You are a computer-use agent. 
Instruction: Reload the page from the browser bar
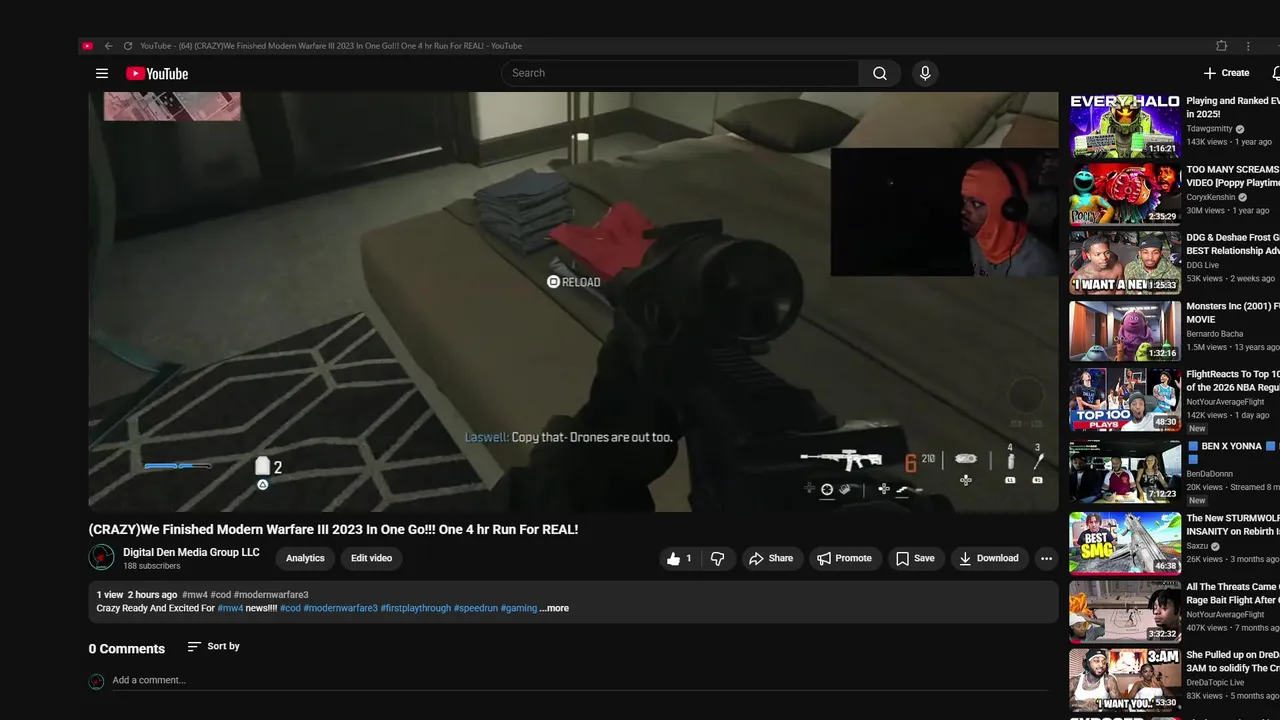click(x=128, y=46)
